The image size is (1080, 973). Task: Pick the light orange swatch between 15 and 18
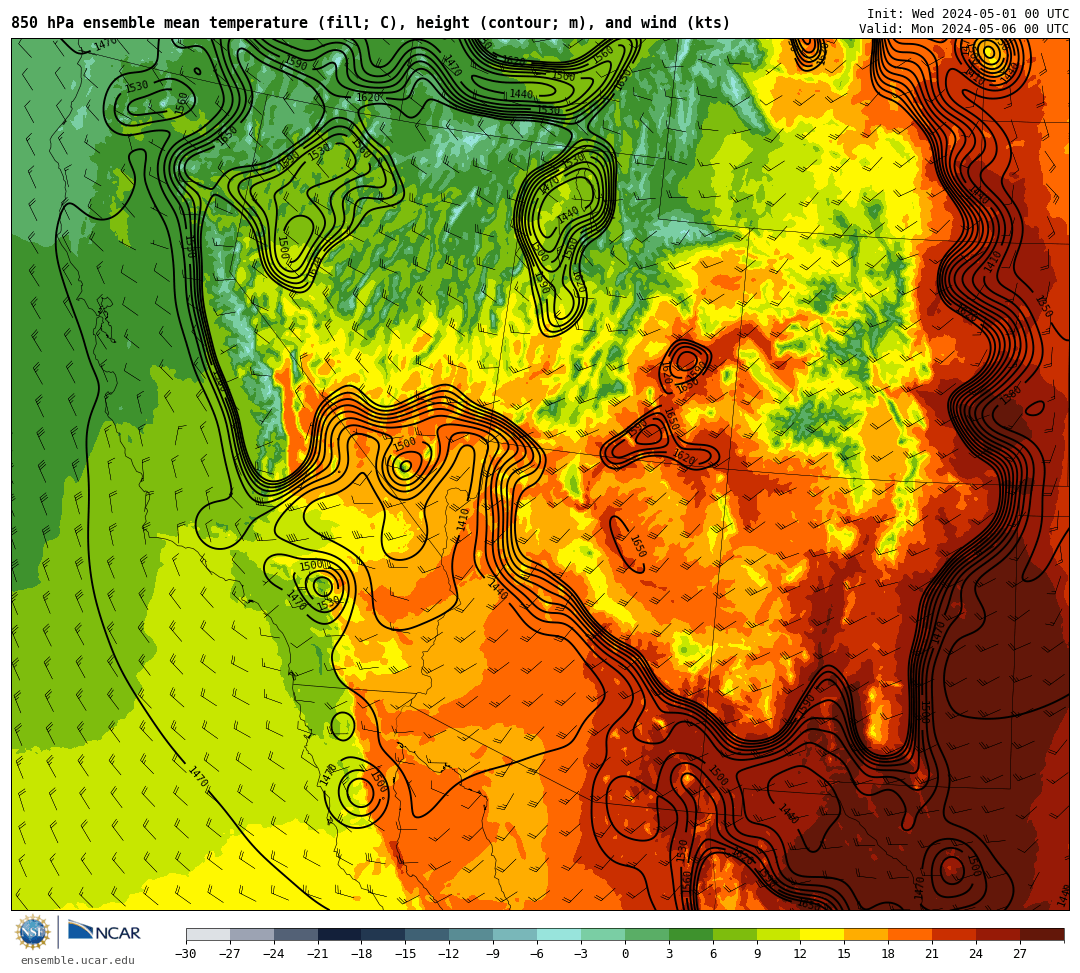[866, 934]
